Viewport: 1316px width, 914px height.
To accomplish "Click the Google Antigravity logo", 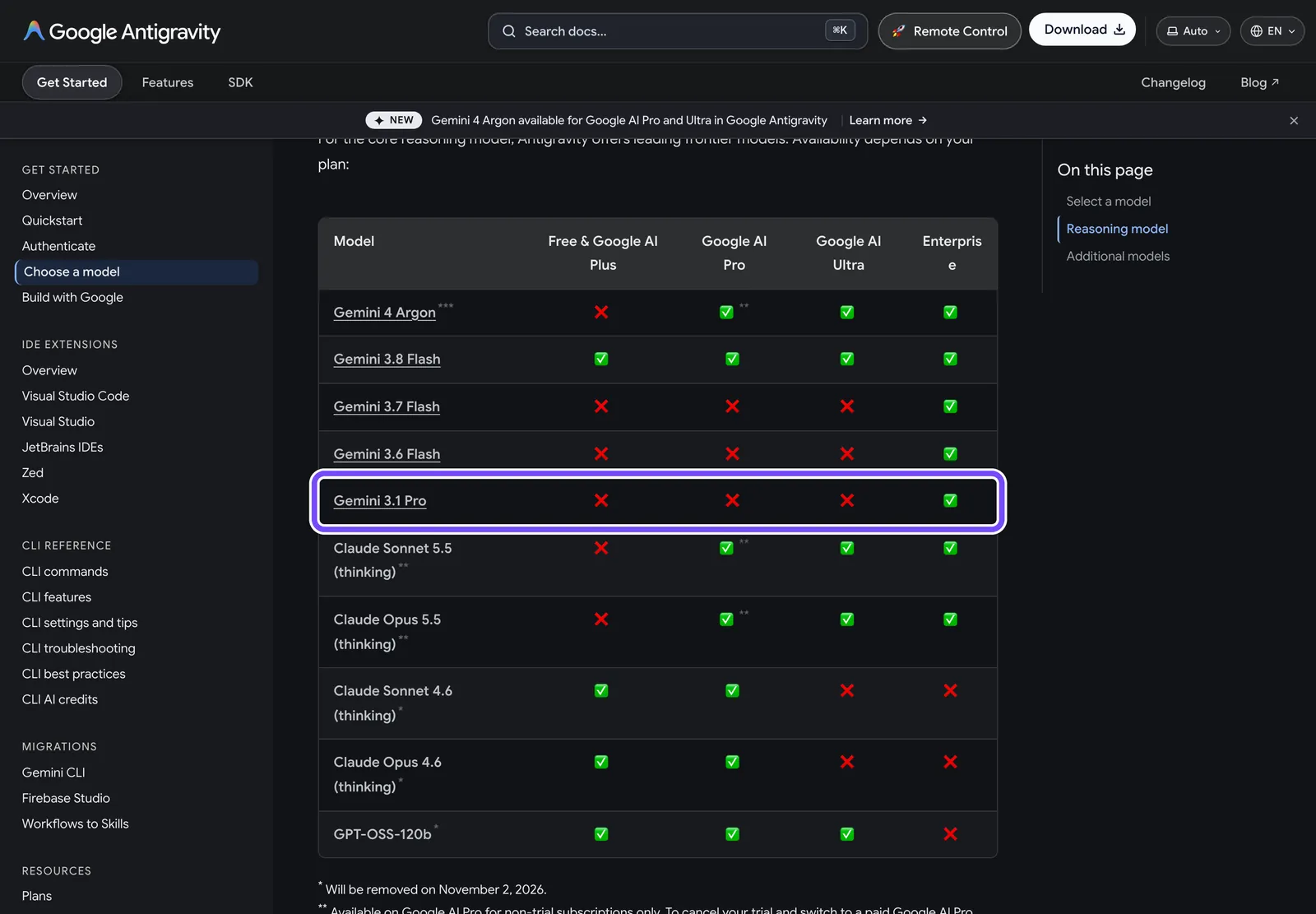I will (x=122, y=31).
